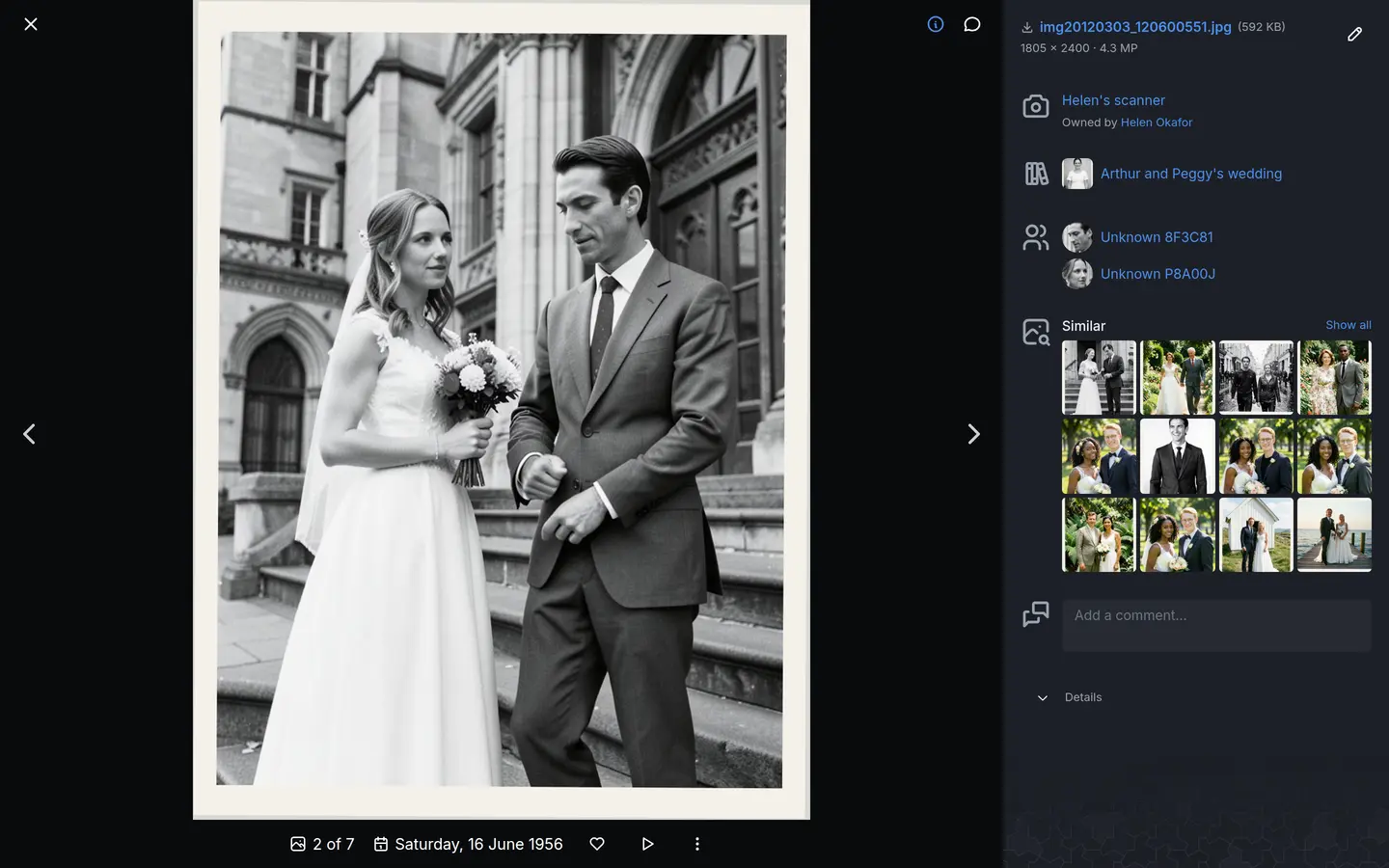
Task: Open the comments bubble icon
Action: tap(972, 24)
